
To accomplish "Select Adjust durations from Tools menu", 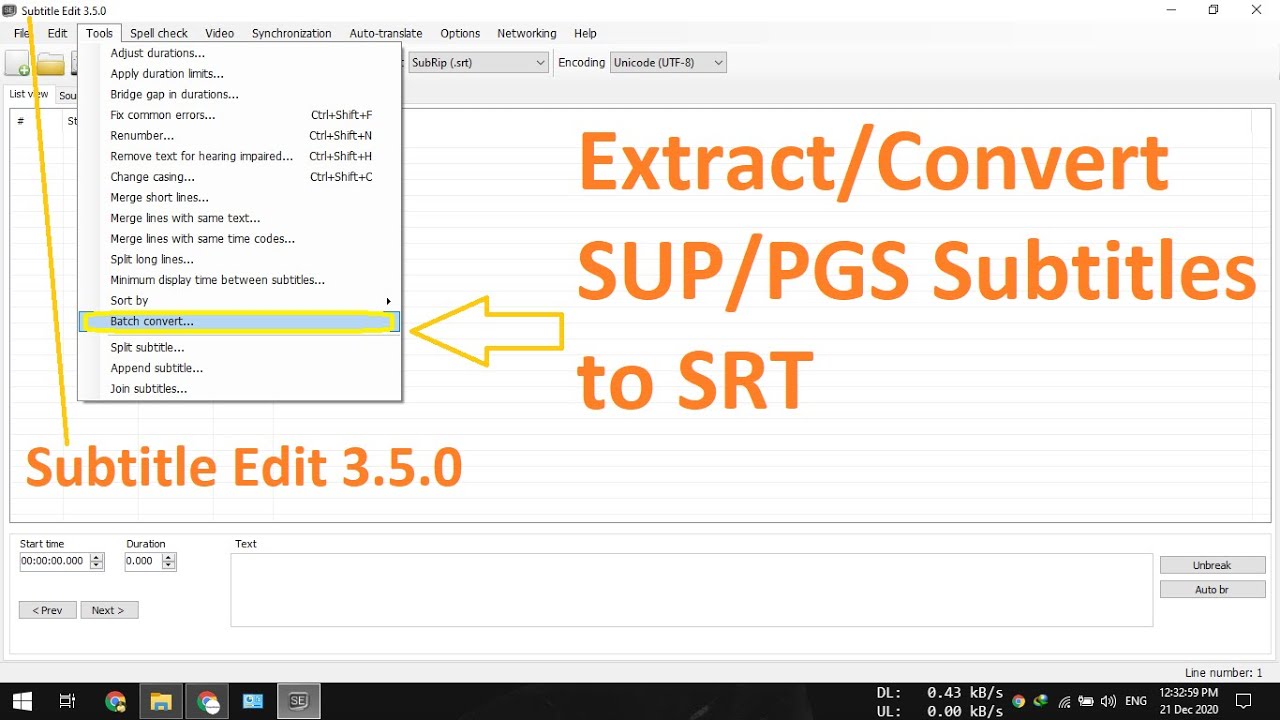I will point(240,53).
